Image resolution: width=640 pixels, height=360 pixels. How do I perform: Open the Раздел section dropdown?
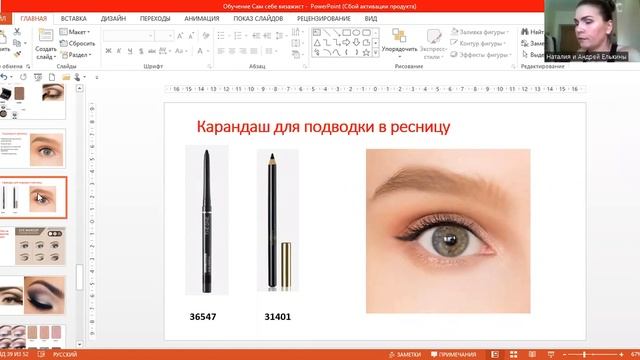(76, 55)
